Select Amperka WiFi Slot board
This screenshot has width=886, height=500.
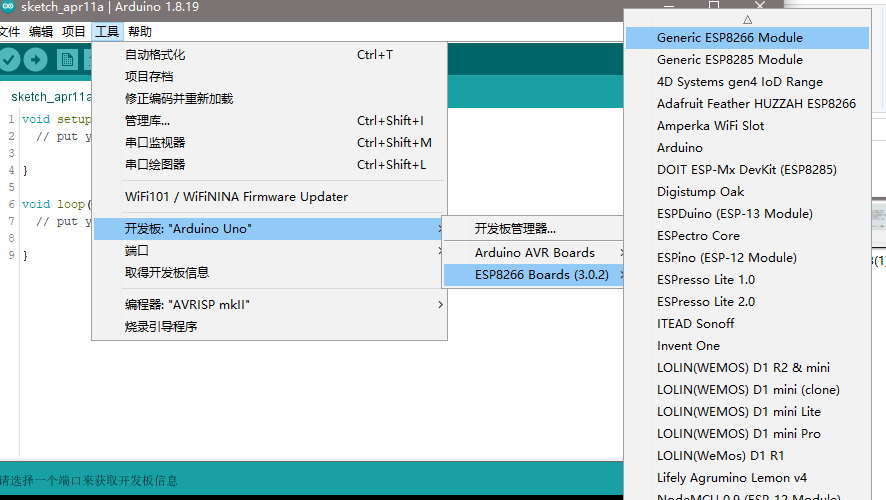[747, 126]
